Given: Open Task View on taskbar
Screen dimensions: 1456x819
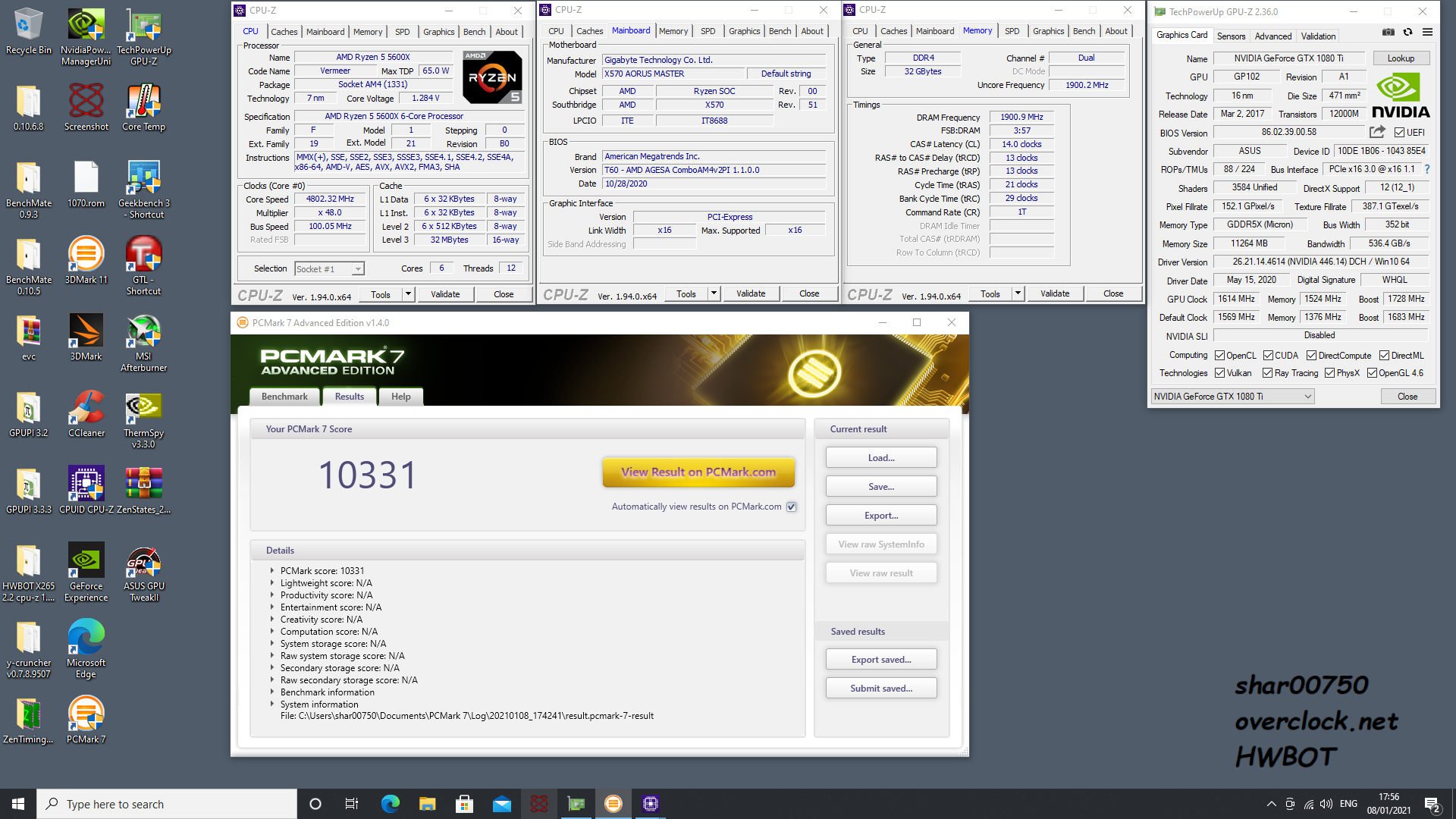Looking at the screenshot, I should click(351, 804).
